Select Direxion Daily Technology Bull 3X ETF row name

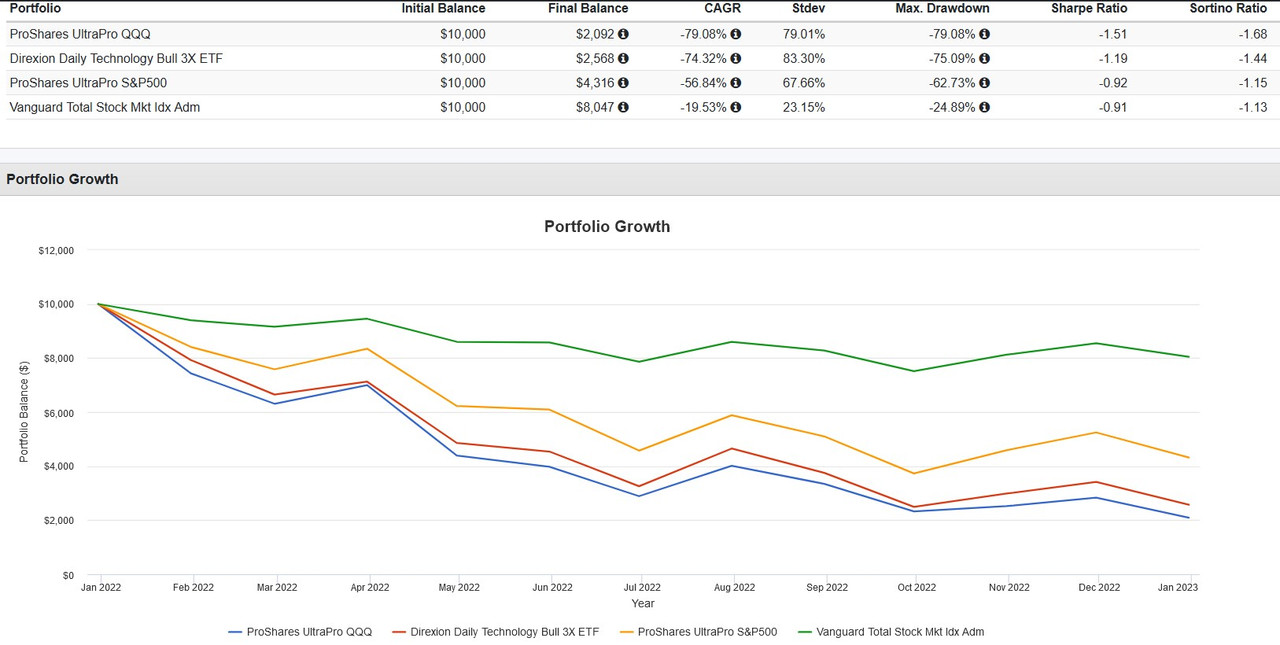(116, 59)
